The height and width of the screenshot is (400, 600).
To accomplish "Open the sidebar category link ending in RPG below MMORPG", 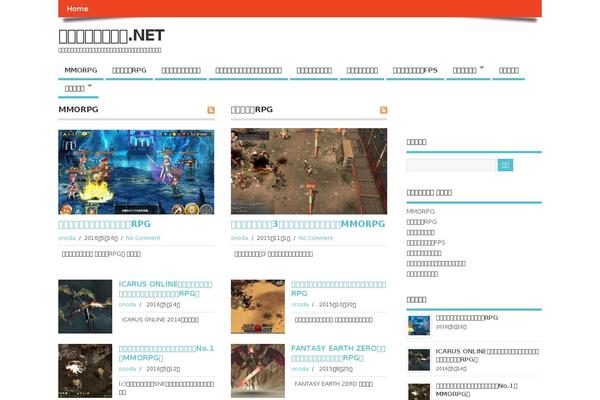I will point(422,222).
